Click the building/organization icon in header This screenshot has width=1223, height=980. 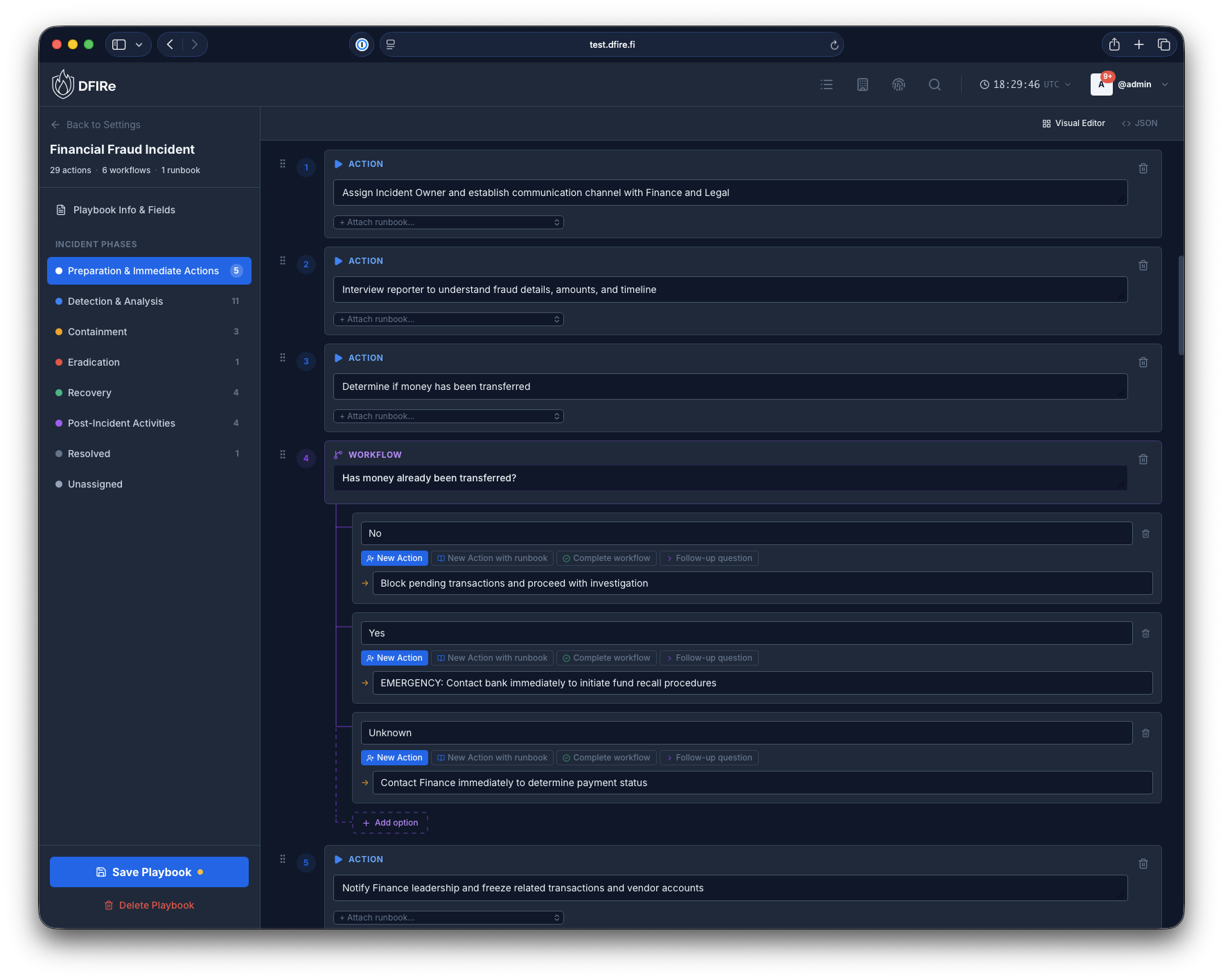point(863,84)
